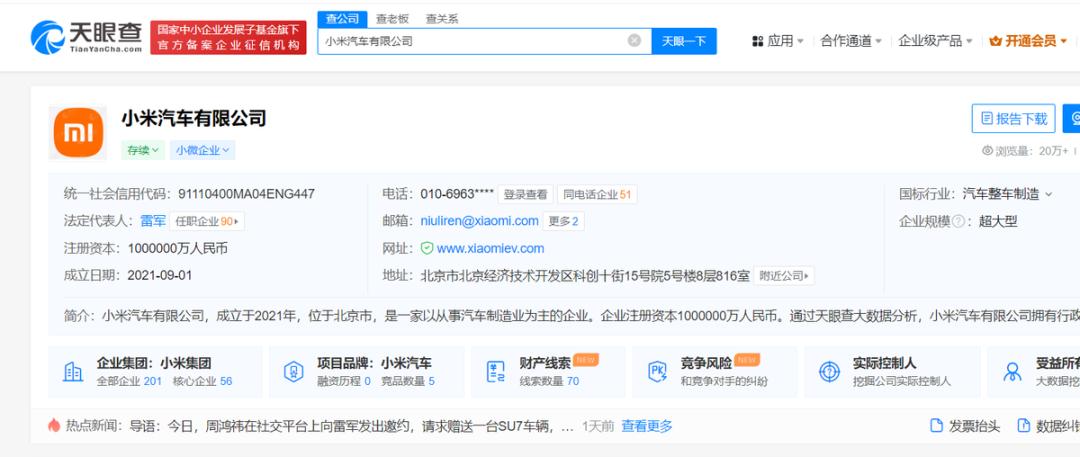Image resolution: width=1080 pixels, height=457 pixels.
Task: Click the 热点新闻 flame icon
Action: tap(54, 425)
